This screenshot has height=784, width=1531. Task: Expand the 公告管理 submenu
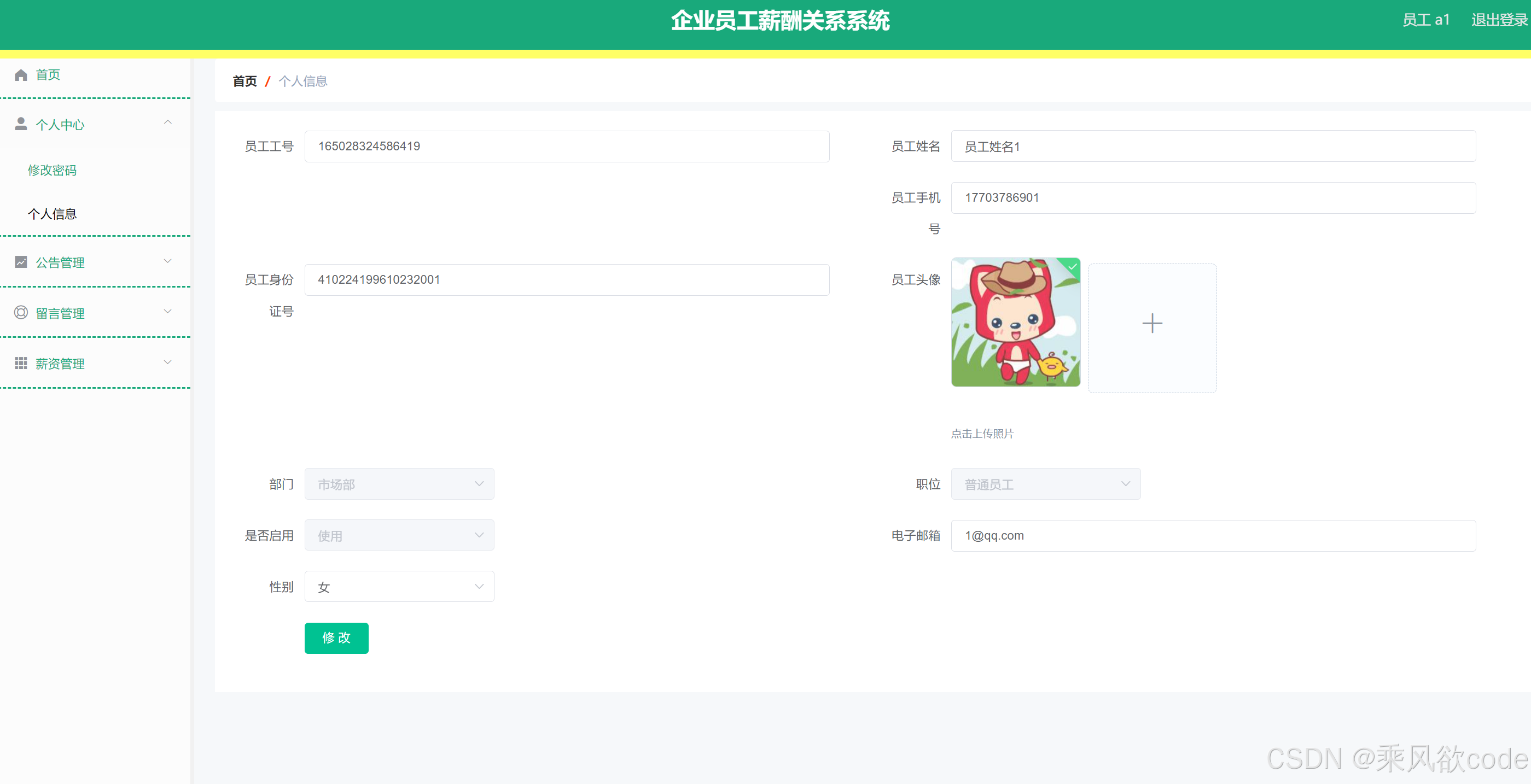[167, 261]
